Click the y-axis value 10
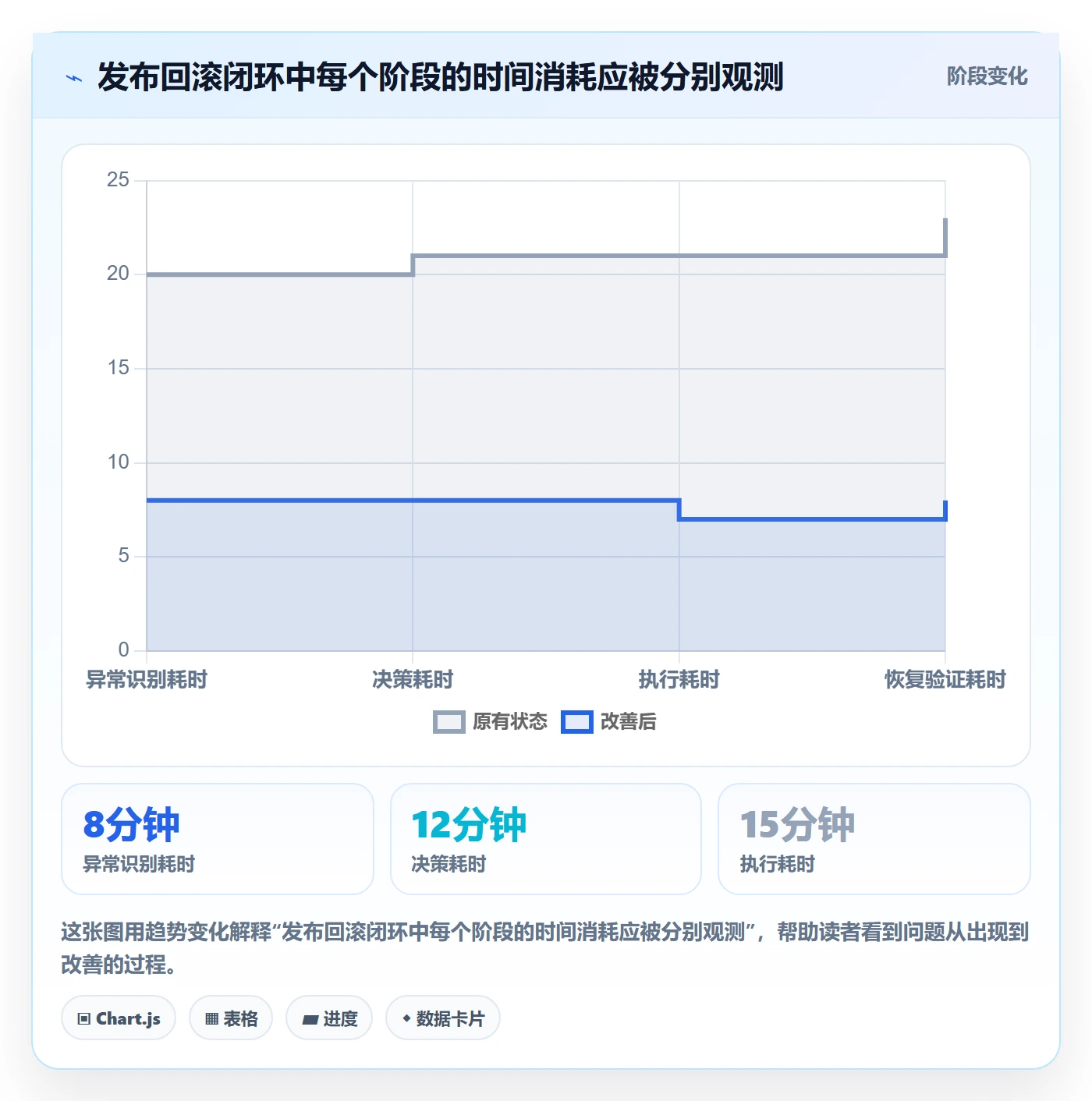The height and width of the screenshot is (1101, 1092). click(x=119, y=462)
